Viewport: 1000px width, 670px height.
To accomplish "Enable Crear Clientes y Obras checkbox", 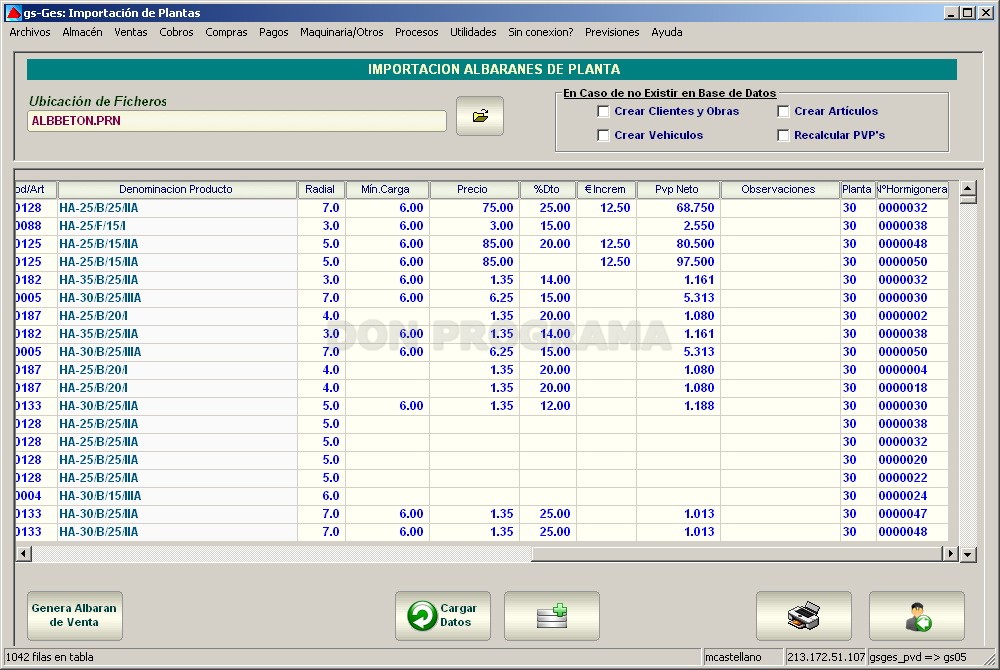I will tap(603, 112).
